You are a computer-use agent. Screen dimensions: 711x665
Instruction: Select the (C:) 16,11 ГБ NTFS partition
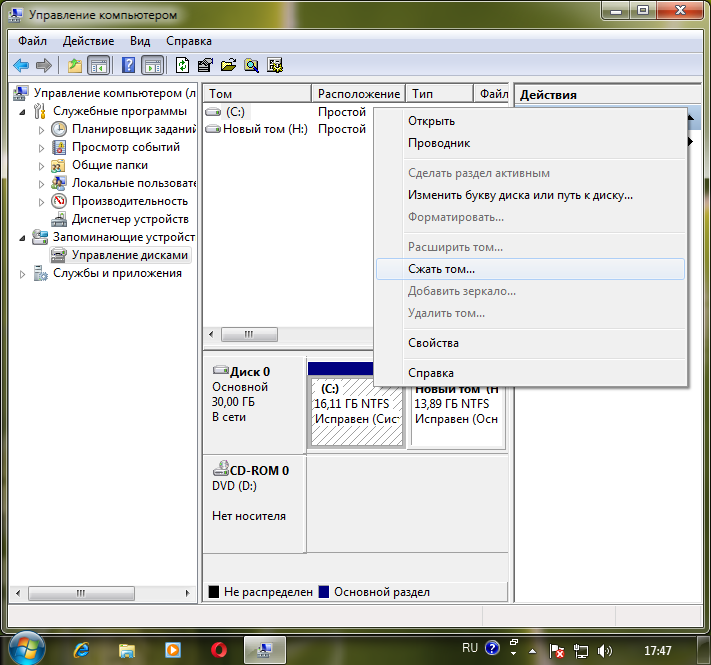point(357,411)
